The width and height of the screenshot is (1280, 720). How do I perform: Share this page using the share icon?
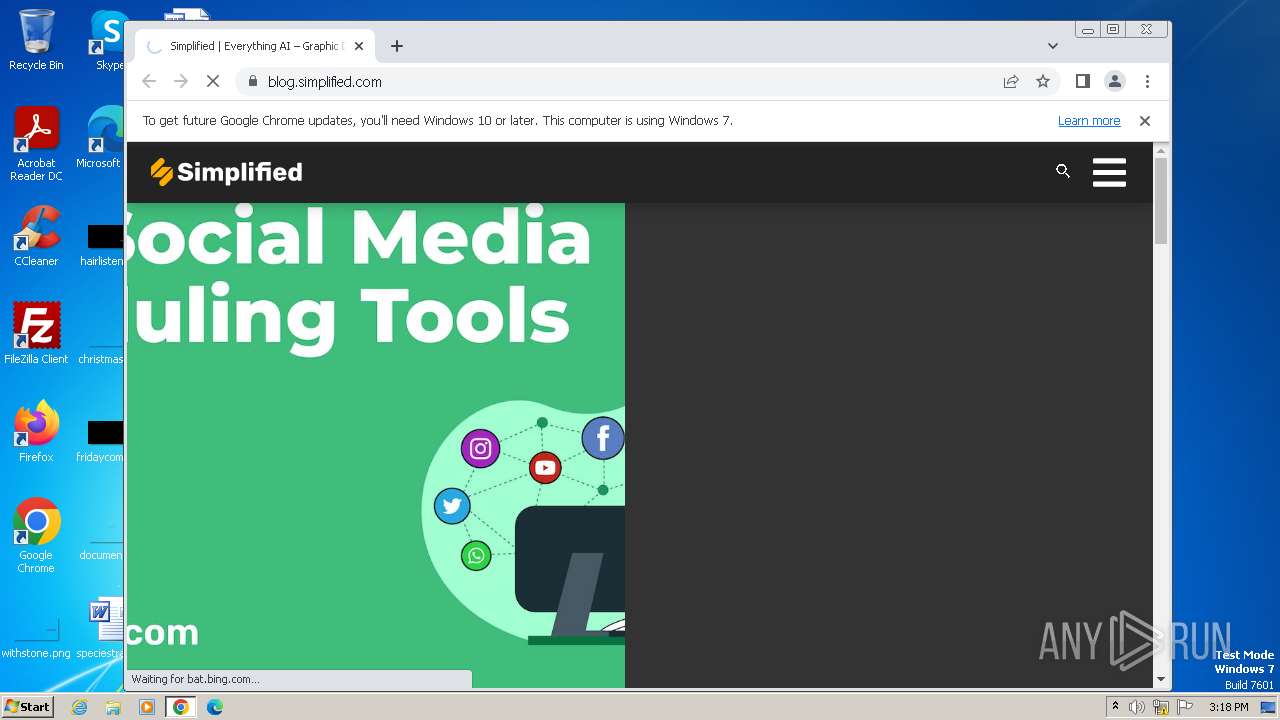coord(1011,82)
